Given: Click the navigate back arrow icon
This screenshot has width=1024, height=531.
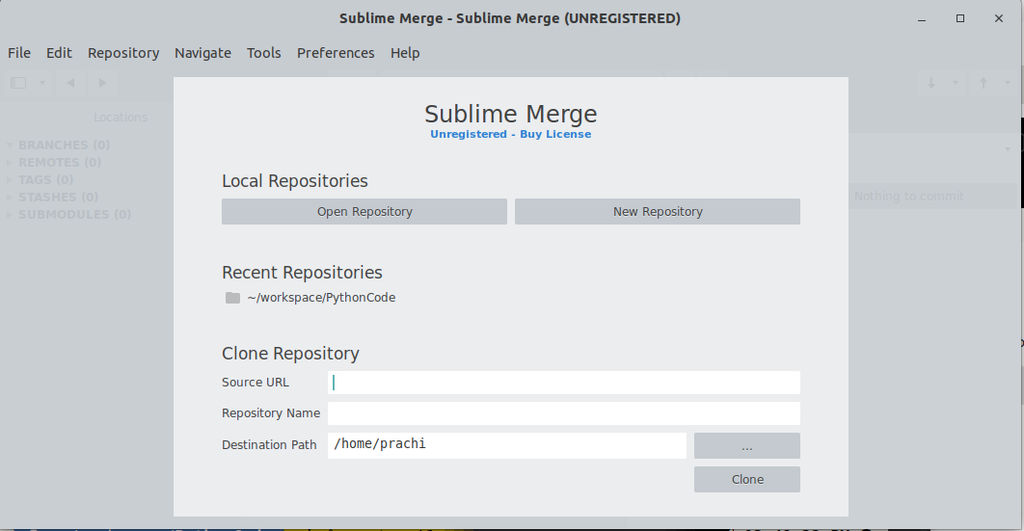Looking at the screenshot, I should pos(70,83).
